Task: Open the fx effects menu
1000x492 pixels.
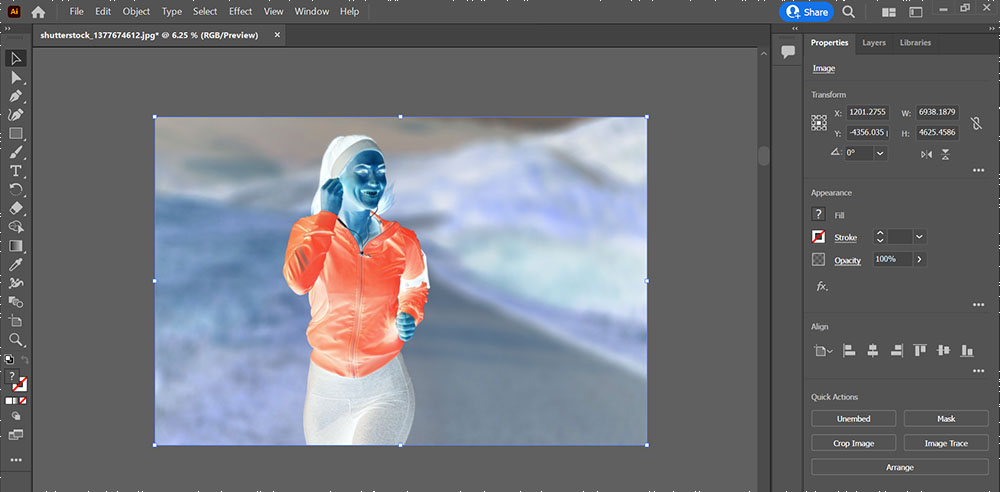Action: (x=822, y=286)
